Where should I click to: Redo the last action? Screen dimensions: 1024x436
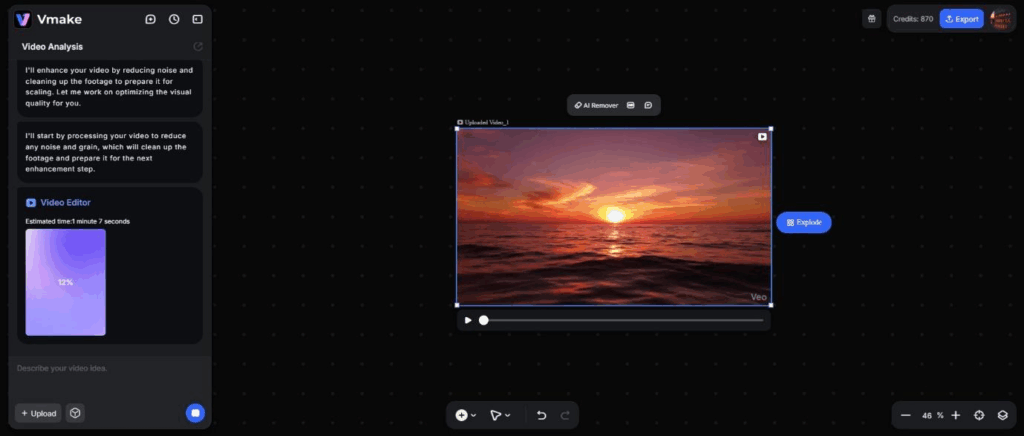pyautogui.click(x=565, y=415)
